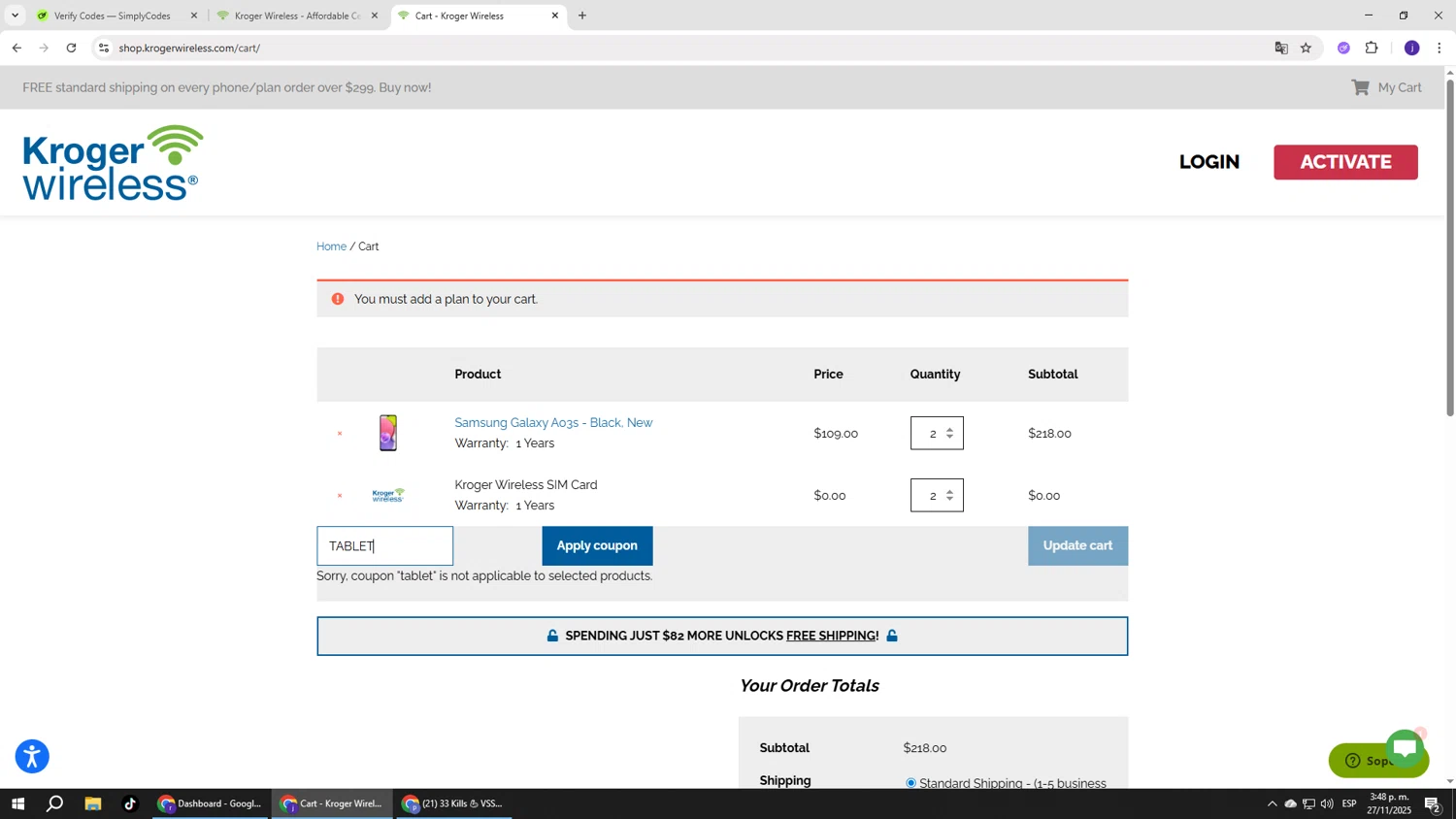Viewport: 1456px width, 819px height.
Task: Close the Kroger Wireless Affordable tab
Action: click(375, 16)
